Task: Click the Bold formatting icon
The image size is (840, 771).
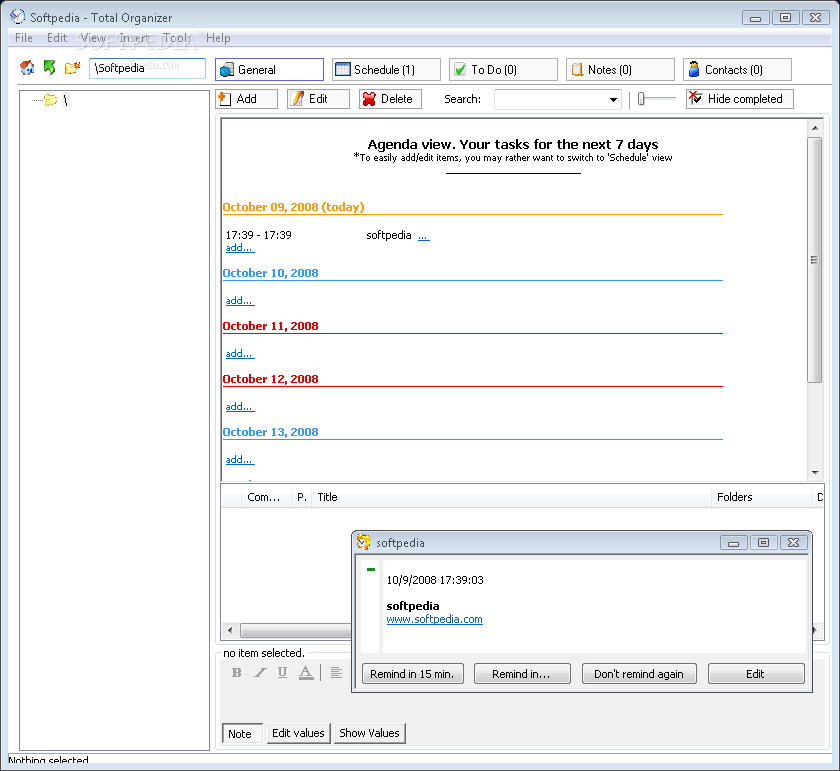Action: [236, 672]
